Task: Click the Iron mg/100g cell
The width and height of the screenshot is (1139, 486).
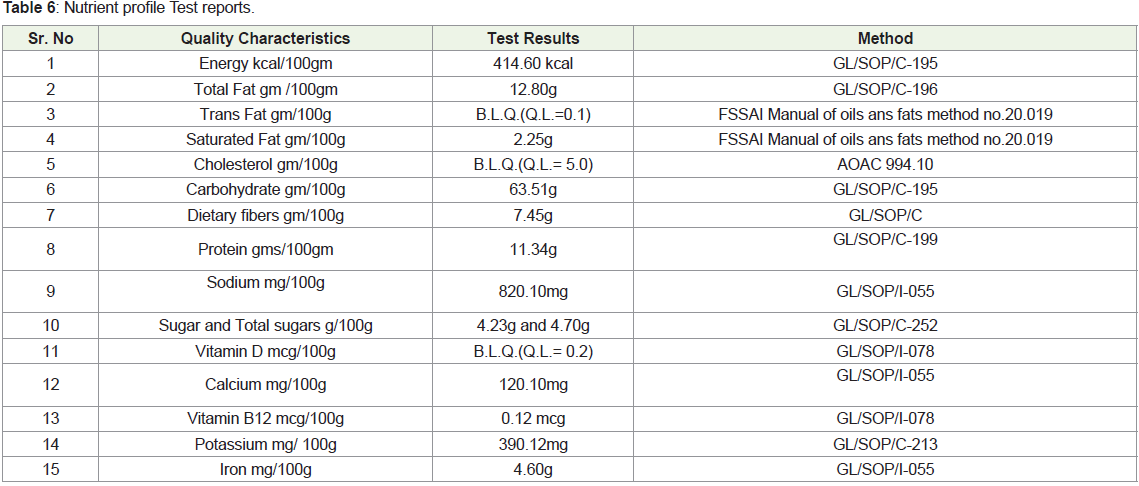Action: [x=265, y=469]
